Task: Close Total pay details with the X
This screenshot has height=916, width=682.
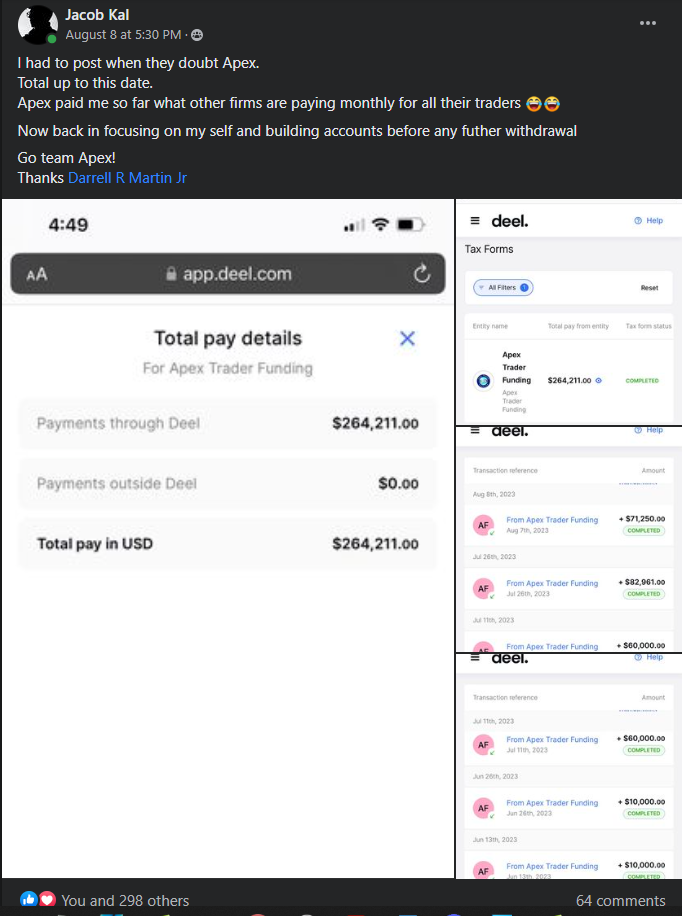Action: tap(407, 338)
